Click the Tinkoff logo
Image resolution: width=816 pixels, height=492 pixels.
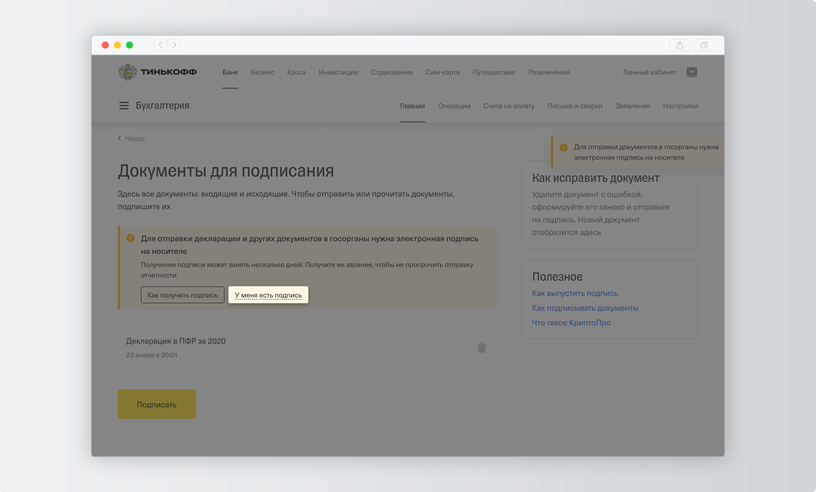(x=157, y=72)
